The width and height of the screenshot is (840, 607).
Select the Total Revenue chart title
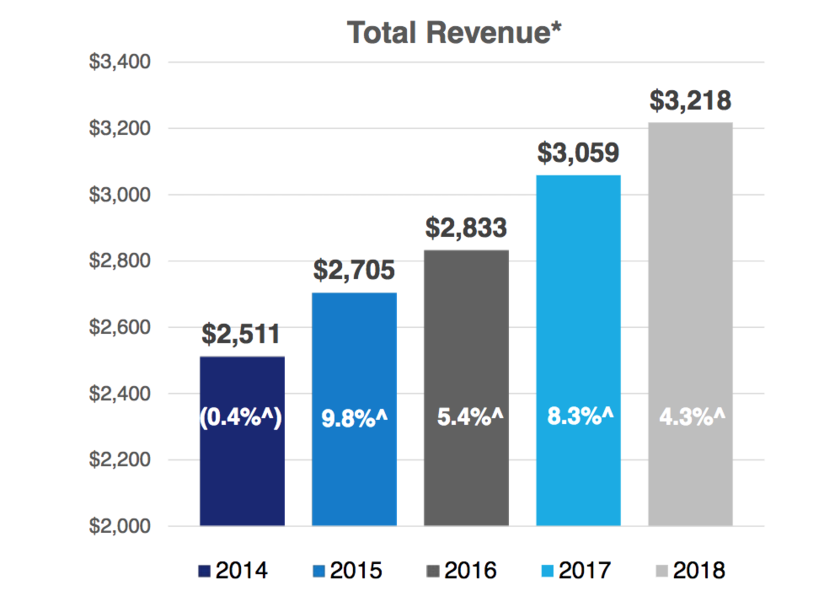(457, 32)
